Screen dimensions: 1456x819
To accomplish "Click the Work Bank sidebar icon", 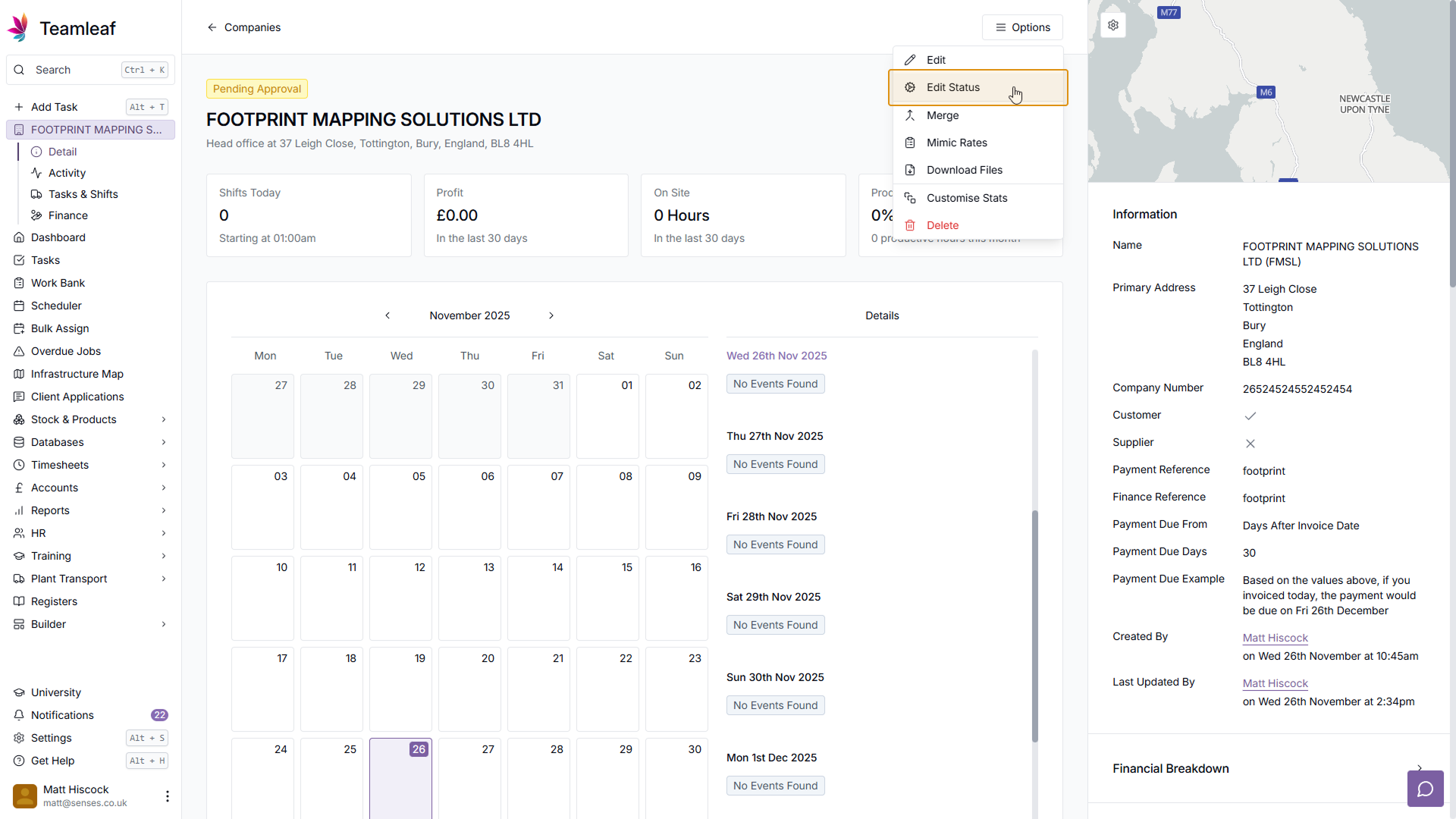I will [x=19, y=283].
